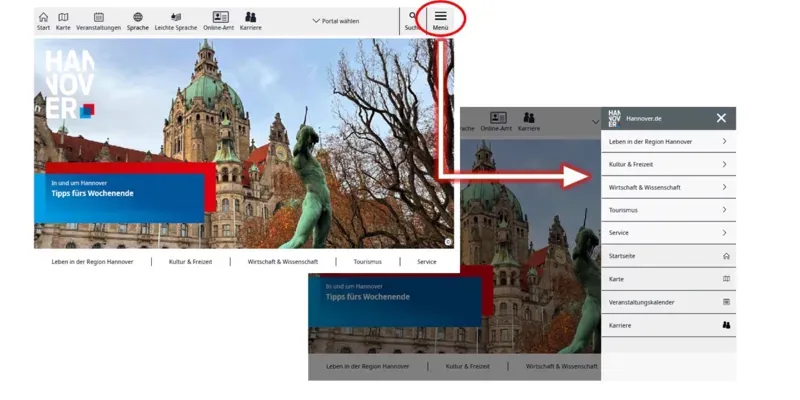Open Leben in der Region Hannover nav link
Image resolution: width=800 pixels, height=400 pixels.
click(x=92, y=262)
